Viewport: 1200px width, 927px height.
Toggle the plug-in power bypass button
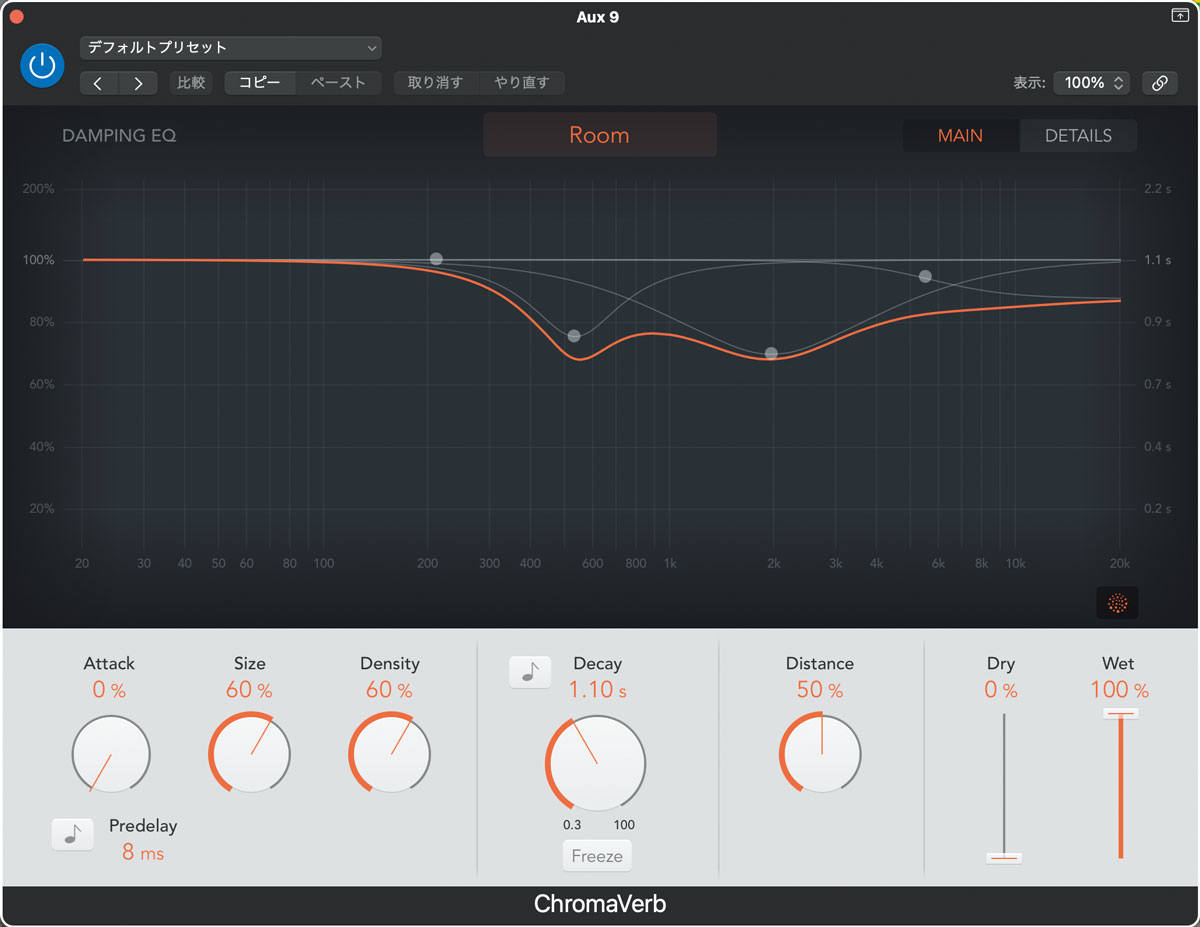pos(42,66)
